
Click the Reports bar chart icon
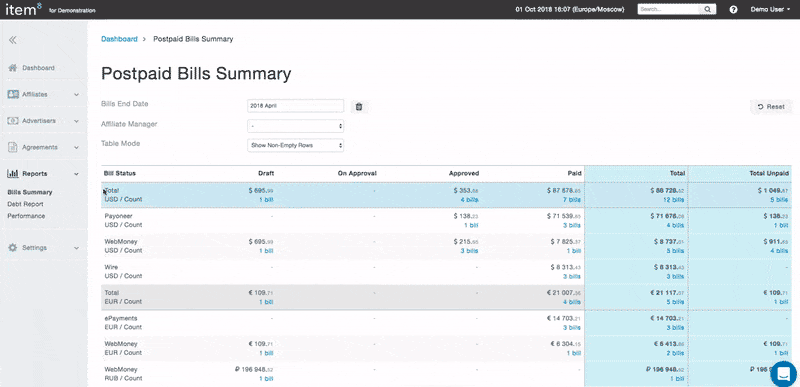[x=13, y=174]
